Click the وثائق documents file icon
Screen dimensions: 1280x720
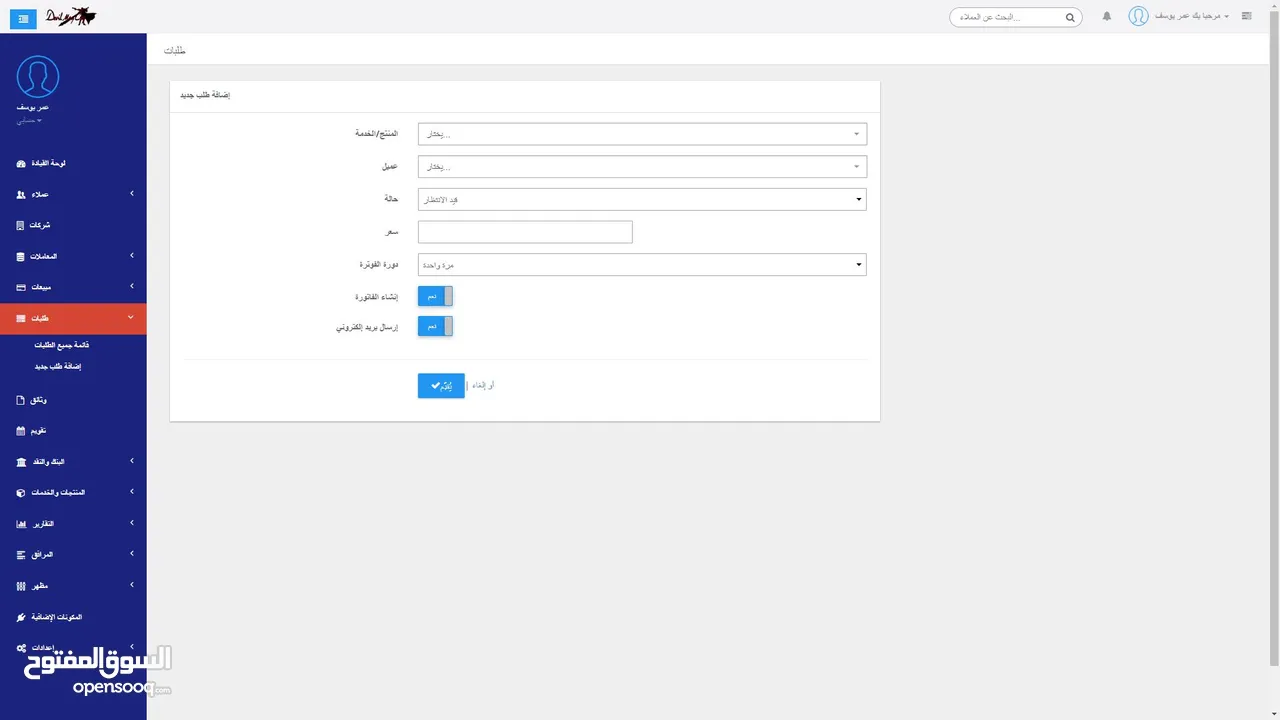click(21, 400)
